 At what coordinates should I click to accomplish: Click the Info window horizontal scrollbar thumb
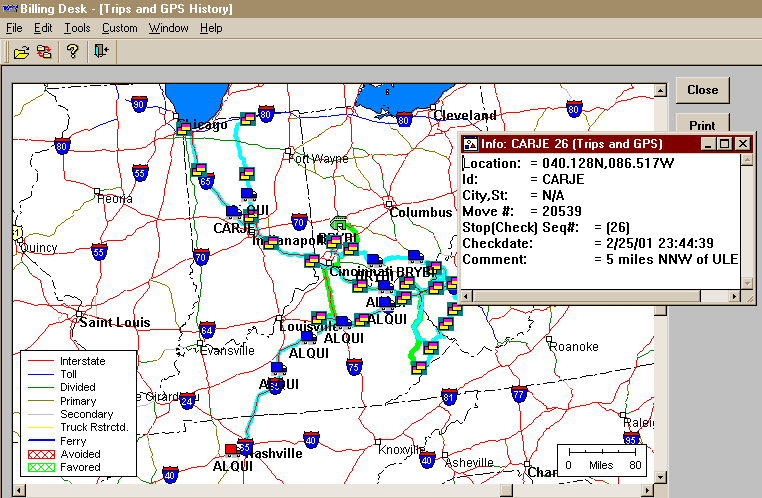(x=587, y=295)
